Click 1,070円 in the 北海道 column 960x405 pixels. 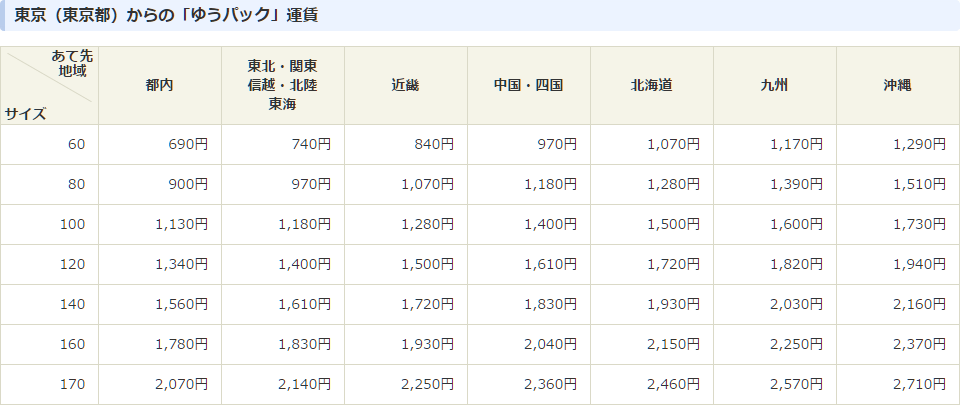tap(673, 144)
